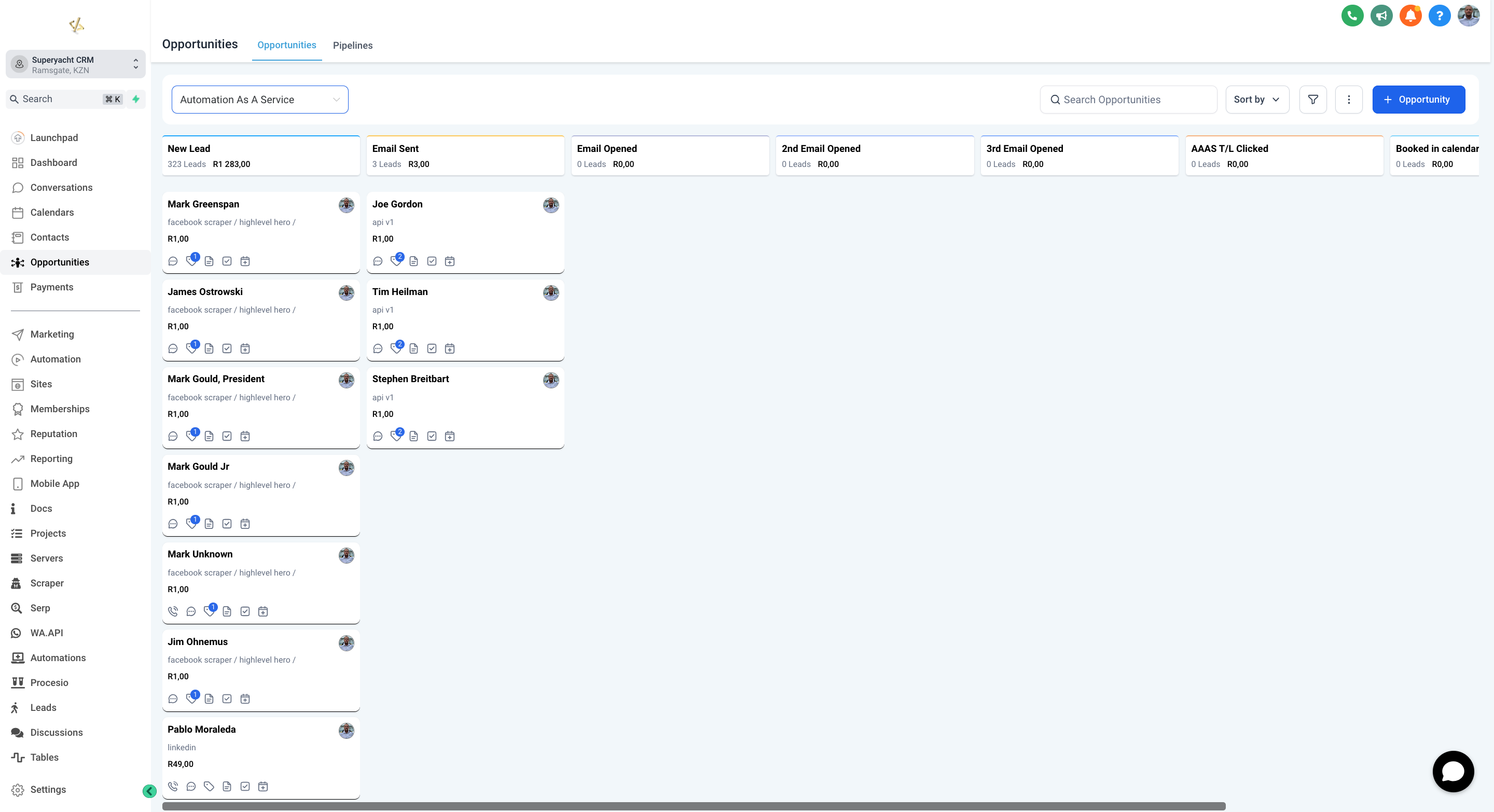Open the megaphone announcements icon
Viewport: 1494px width, 812px height.
[x=1381, y=16]
